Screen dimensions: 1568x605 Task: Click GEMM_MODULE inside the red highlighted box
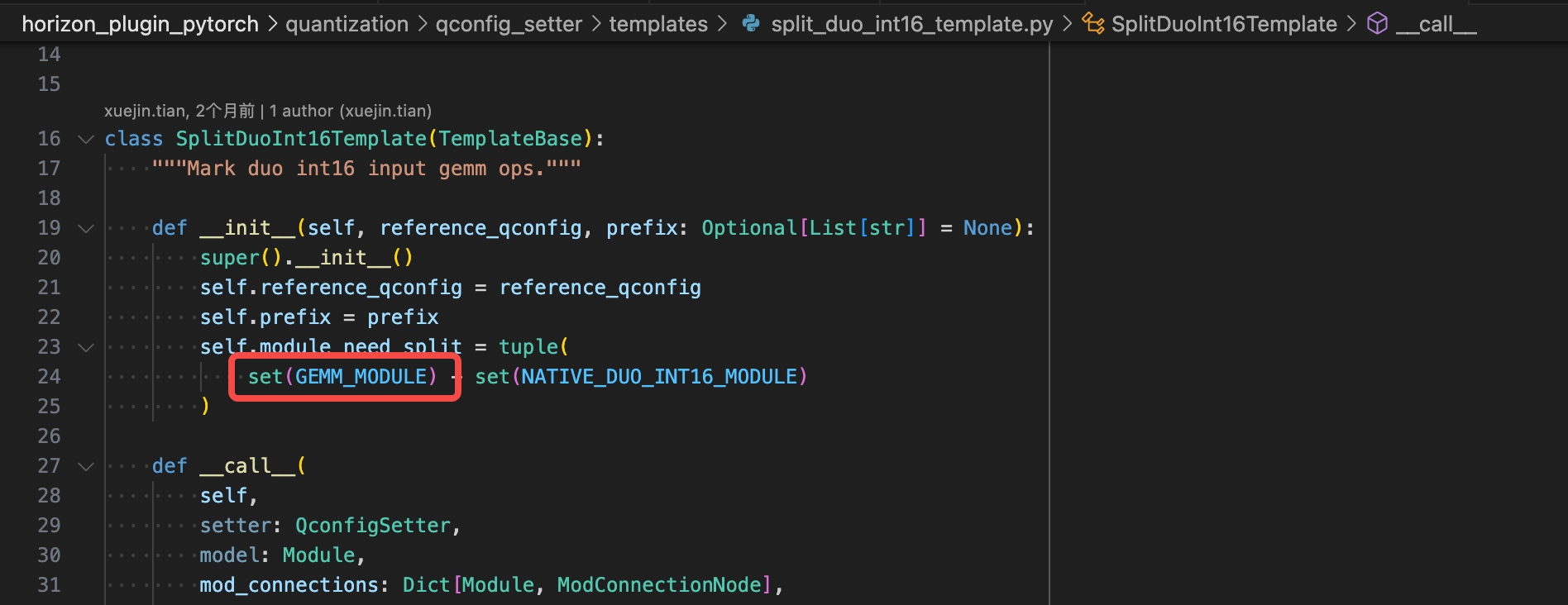click(361, 377)
